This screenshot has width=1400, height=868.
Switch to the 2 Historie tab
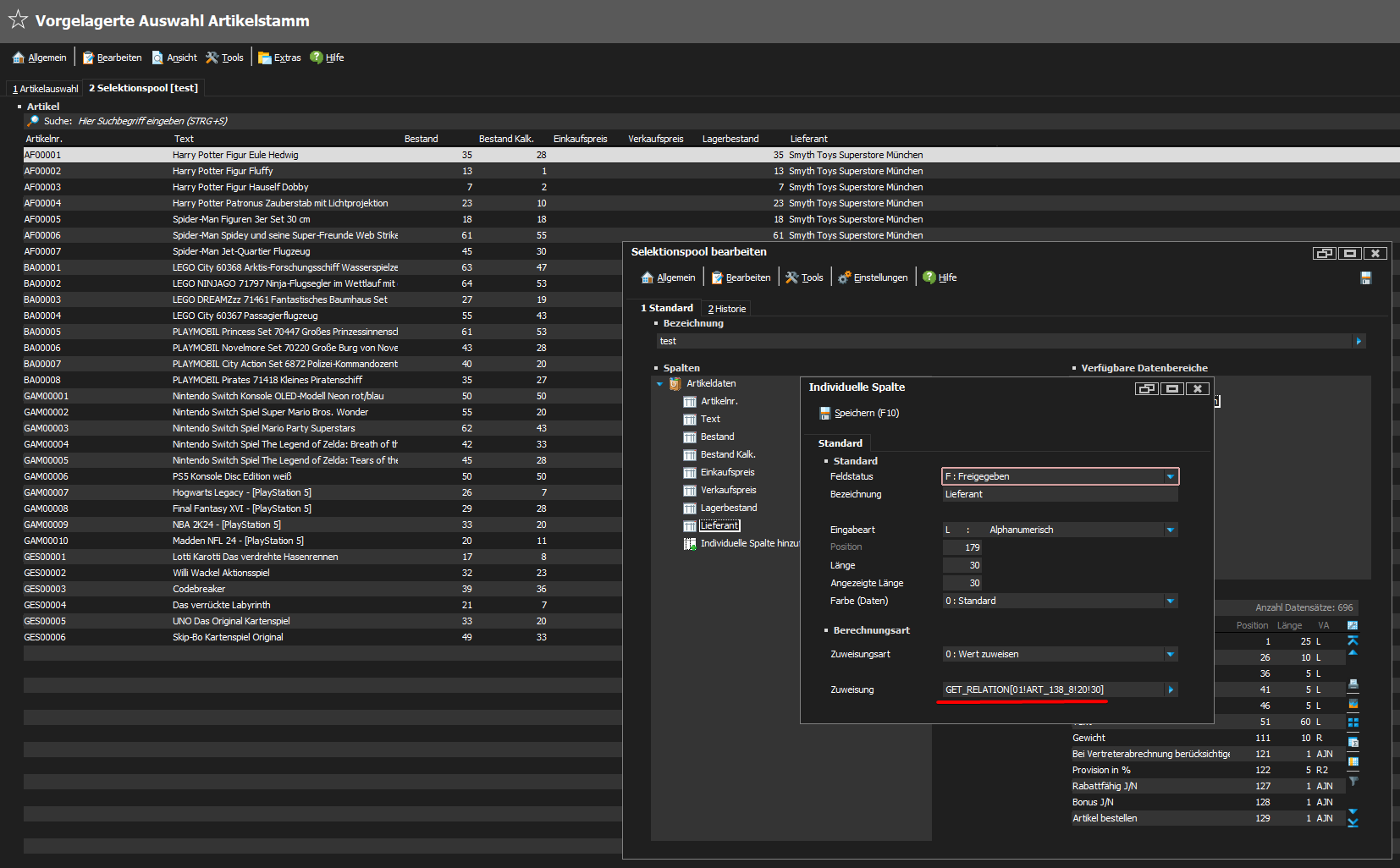coord(727,309)
